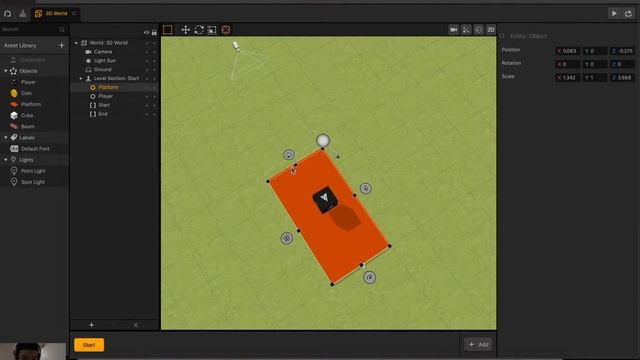Click the asset Search field

(29, 29)
